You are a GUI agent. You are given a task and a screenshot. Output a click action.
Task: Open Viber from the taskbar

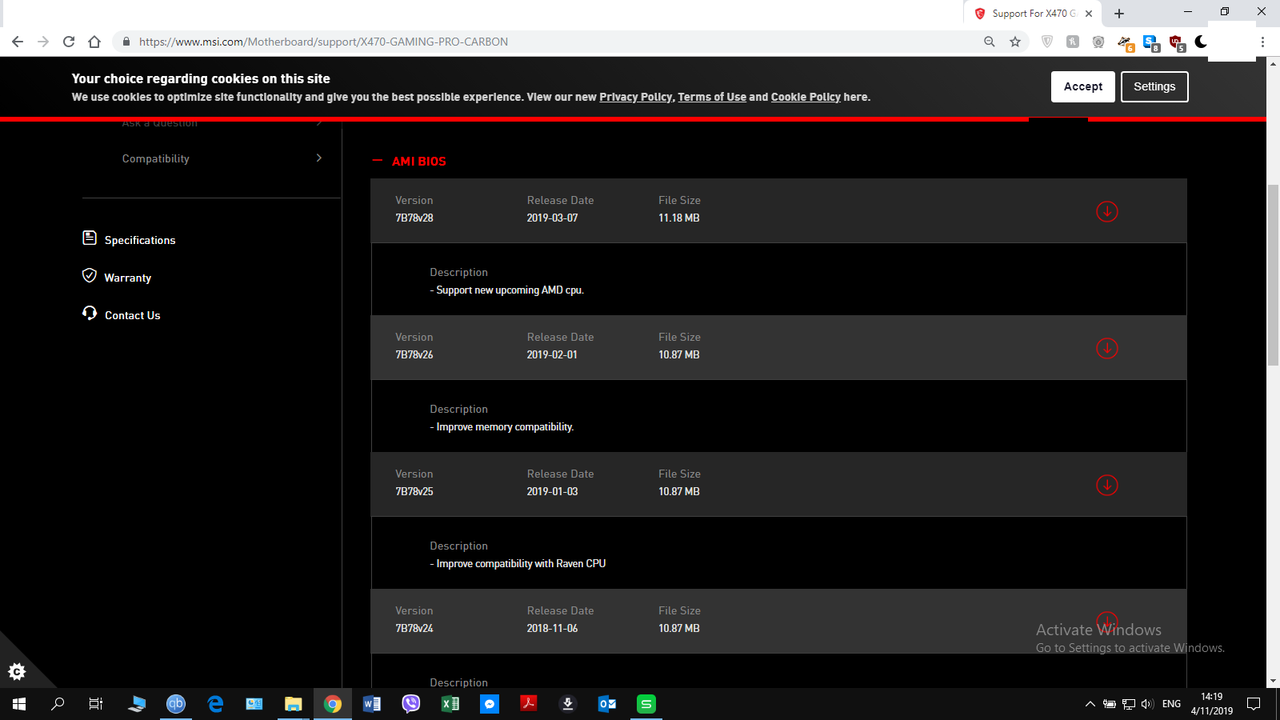pos(411,704)
